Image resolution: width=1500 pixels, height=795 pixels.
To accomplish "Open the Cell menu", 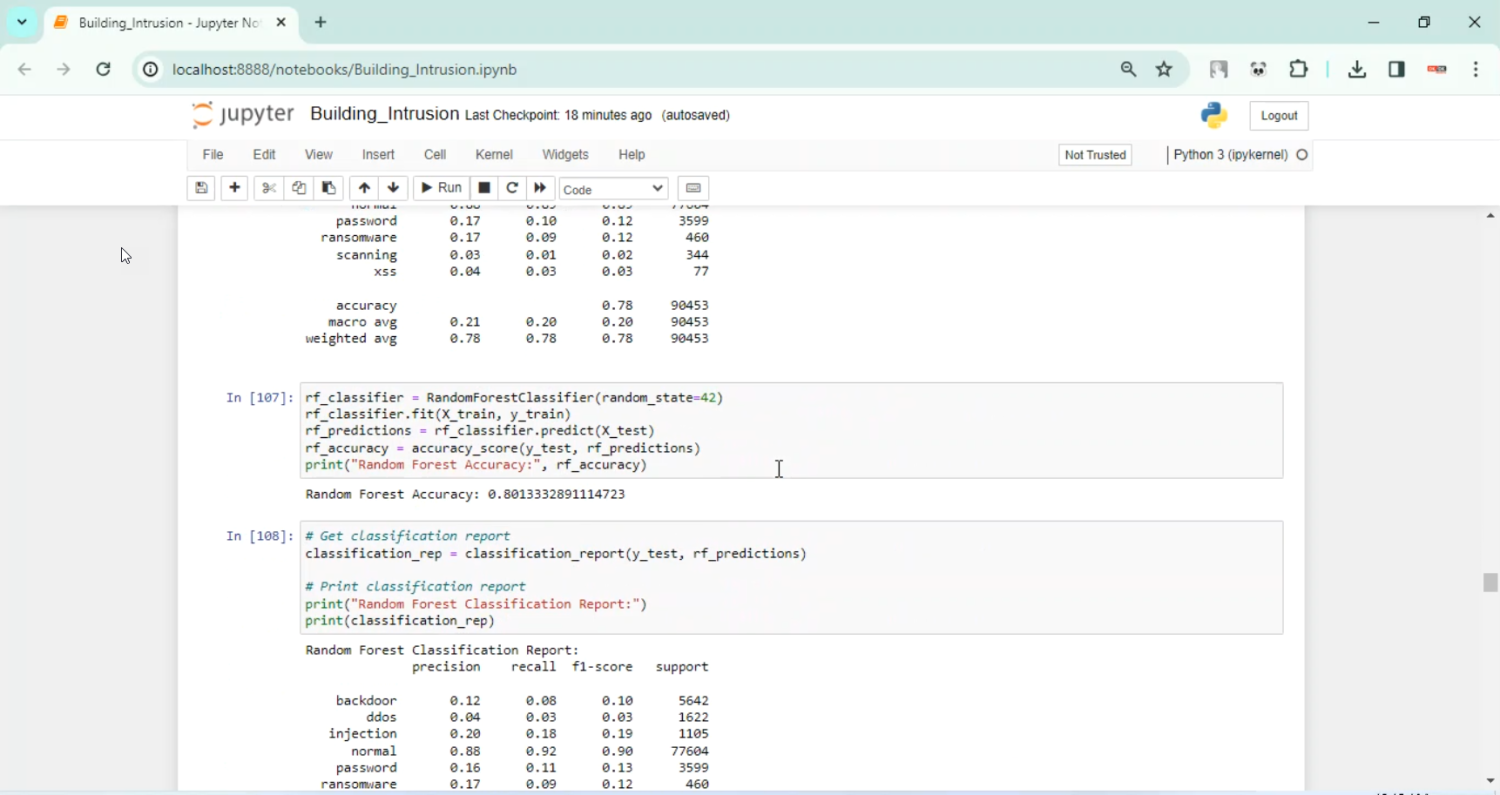I will click(x=434, y=155).
